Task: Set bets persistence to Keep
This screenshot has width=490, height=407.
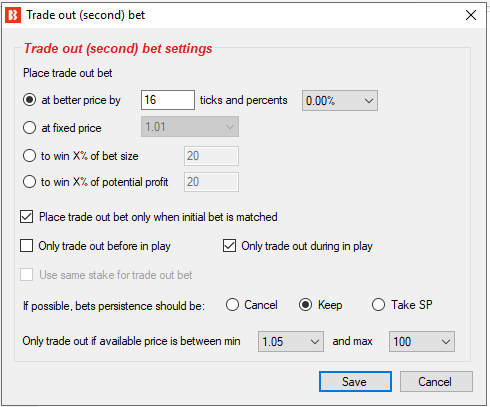Action: tap(305, 305)
